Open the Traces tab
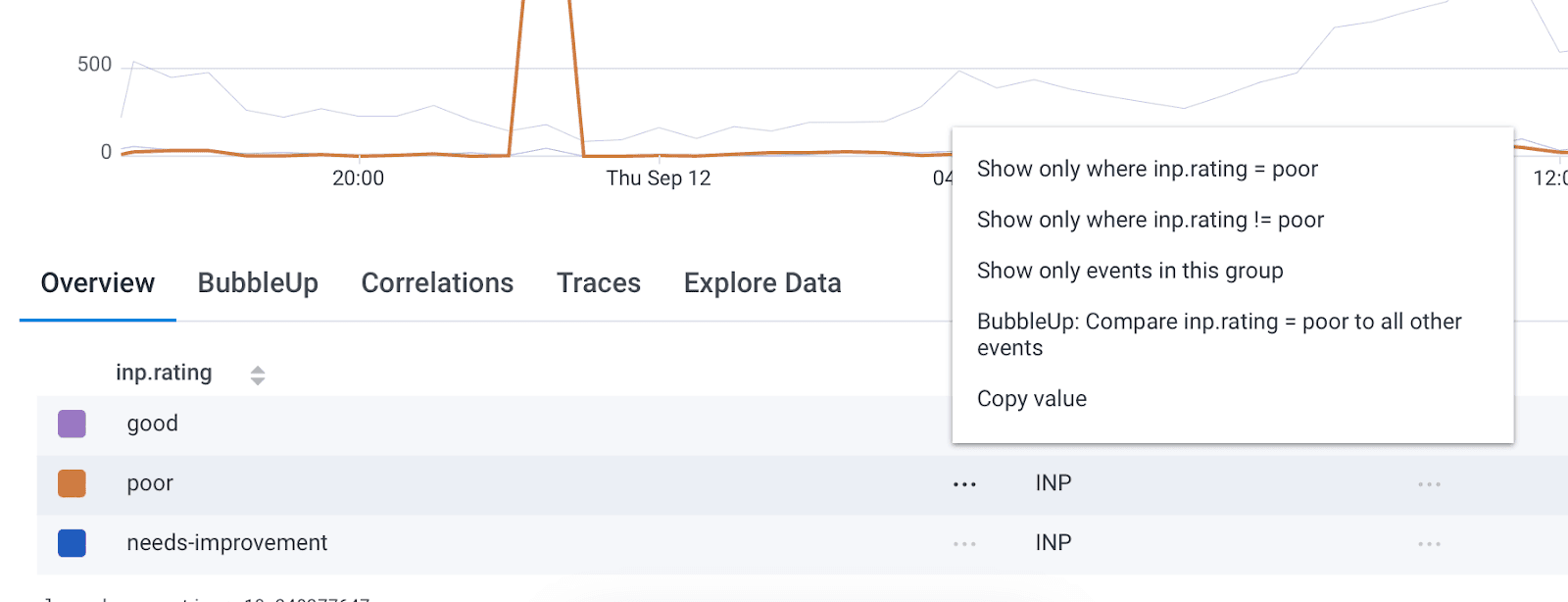The height and width of the screenshot is (602, 1568). coord(599,283)
